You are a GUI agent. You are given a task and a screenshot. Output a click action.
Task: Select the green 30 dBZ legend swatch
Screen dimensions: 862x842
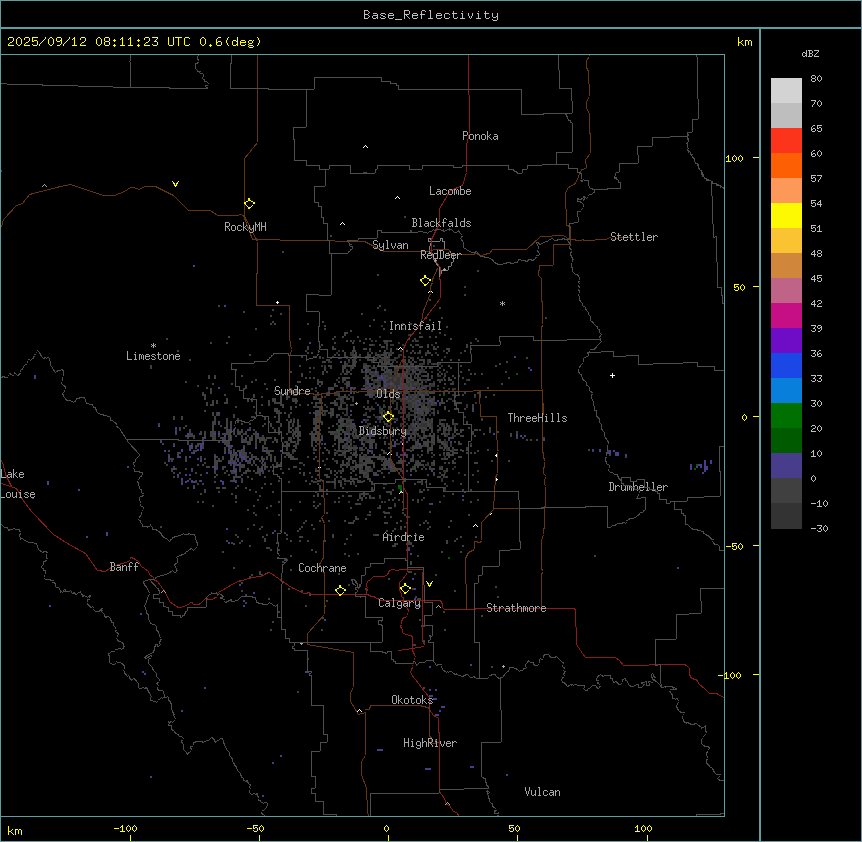point(786,416)
